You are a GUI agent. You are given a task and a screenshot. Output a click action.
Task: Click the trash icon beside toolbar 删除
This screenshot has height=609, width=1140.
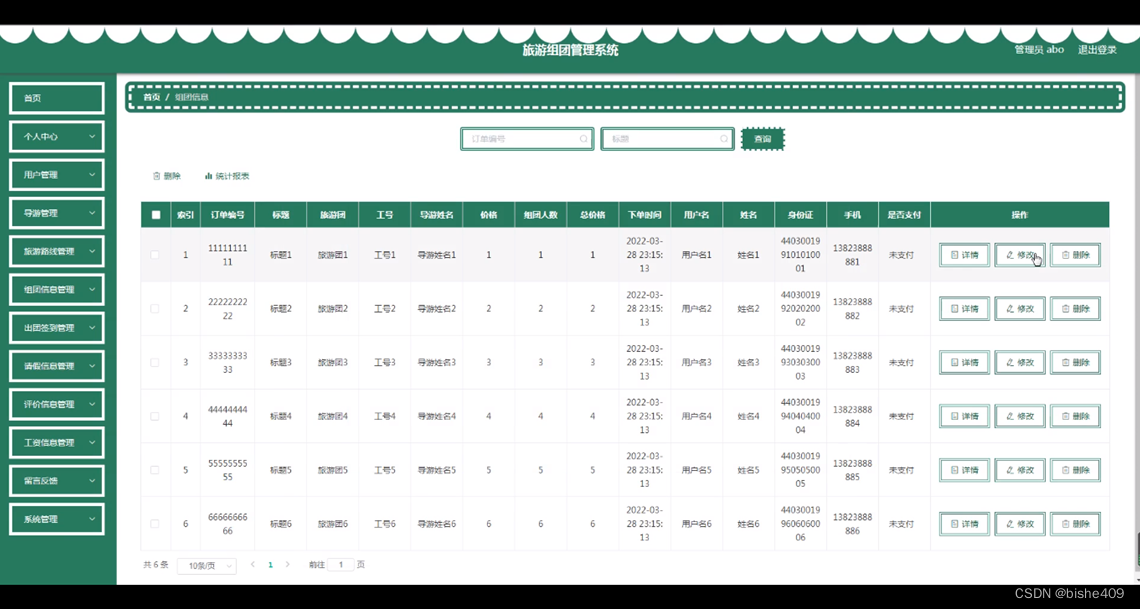coord(156,176)
